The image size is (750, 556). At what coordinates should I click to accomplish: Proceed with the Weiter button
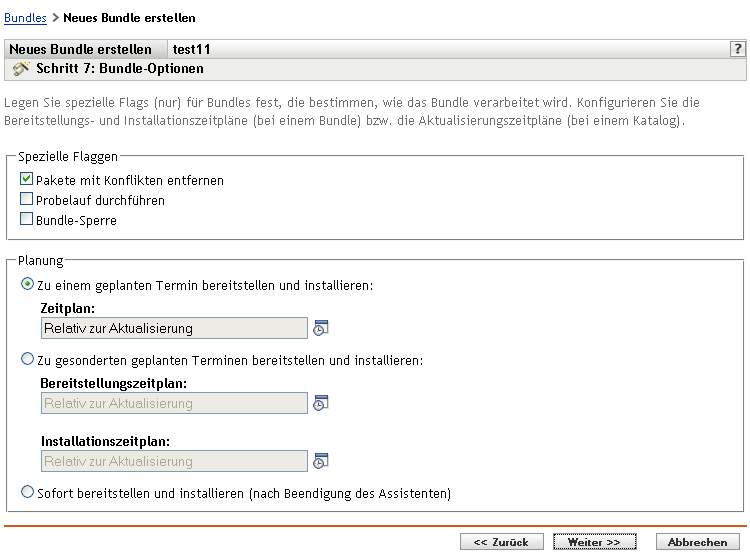(x=594, y=541)
